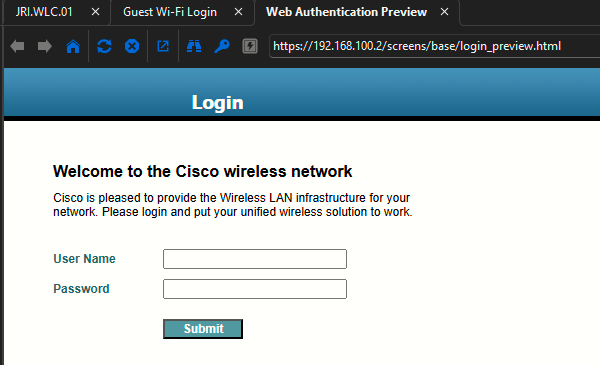600x365 pixels.
Task: Close the Guest Wi-Fi Login tab
Action: (x=238, y=12)
